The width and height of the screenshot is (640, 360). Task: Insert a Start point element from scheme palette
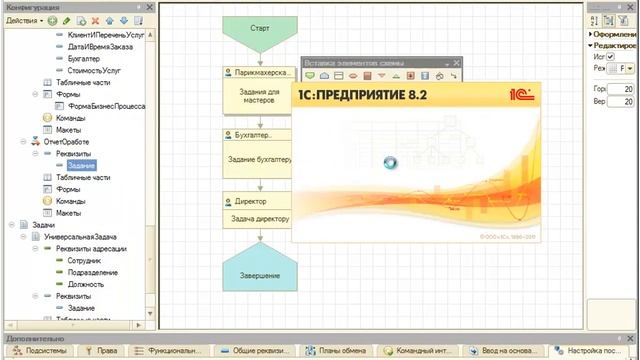pyautogui.click(x=310, y=76)
